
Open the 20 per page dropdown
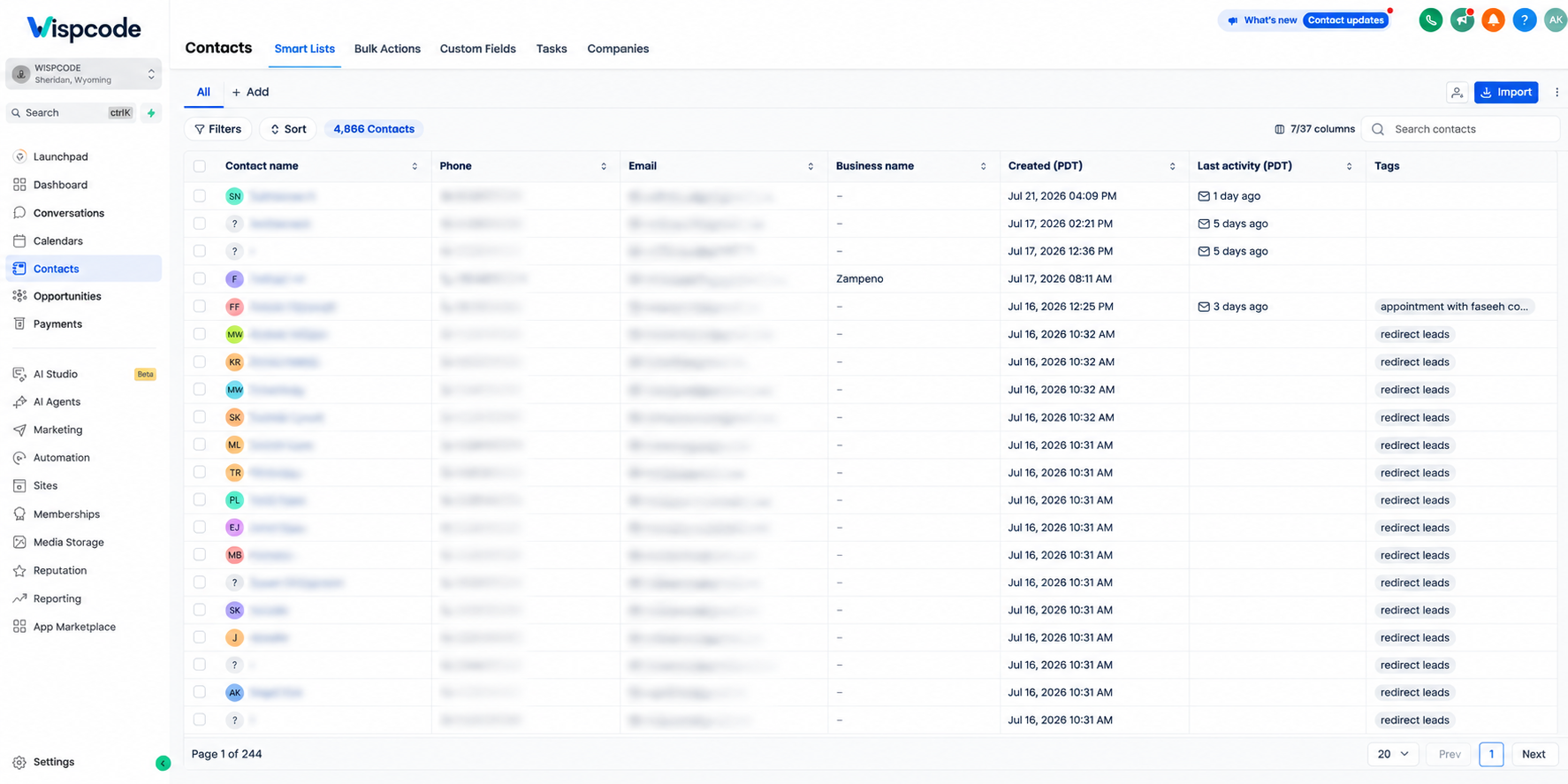1393,754
